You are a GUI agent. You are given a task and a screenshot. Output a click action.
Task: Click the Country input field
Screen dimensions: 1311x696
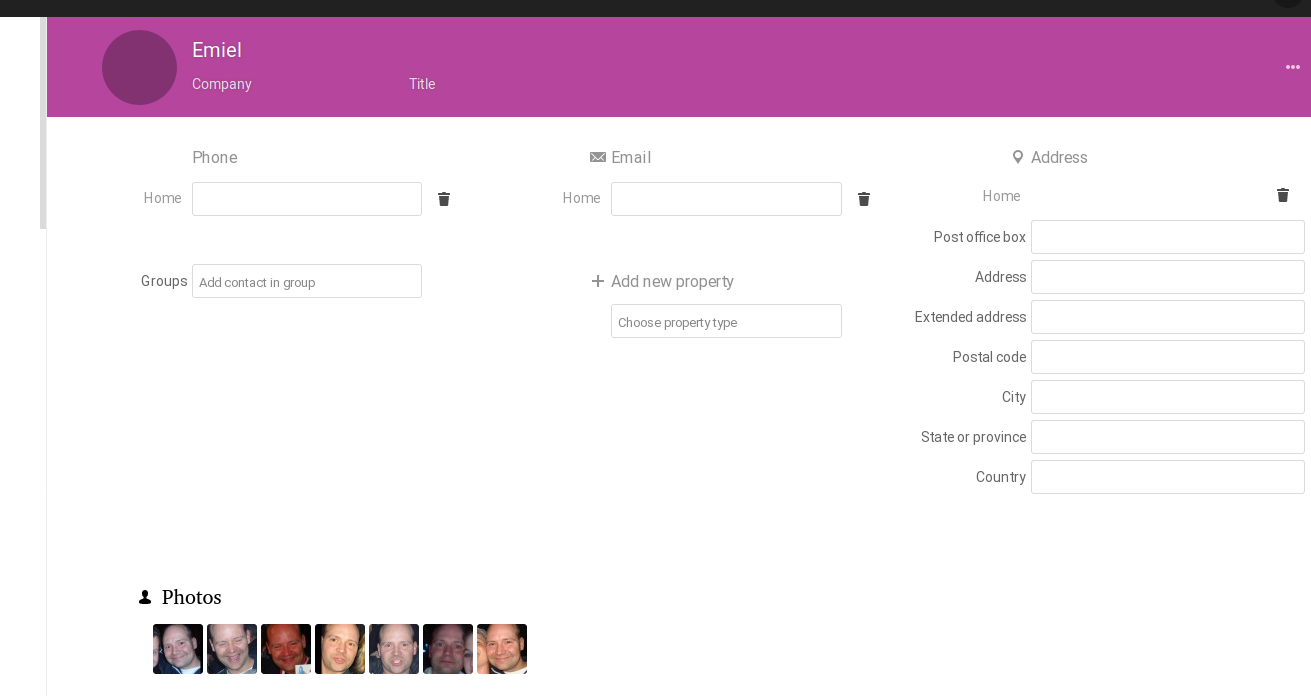click(1168, 477)
